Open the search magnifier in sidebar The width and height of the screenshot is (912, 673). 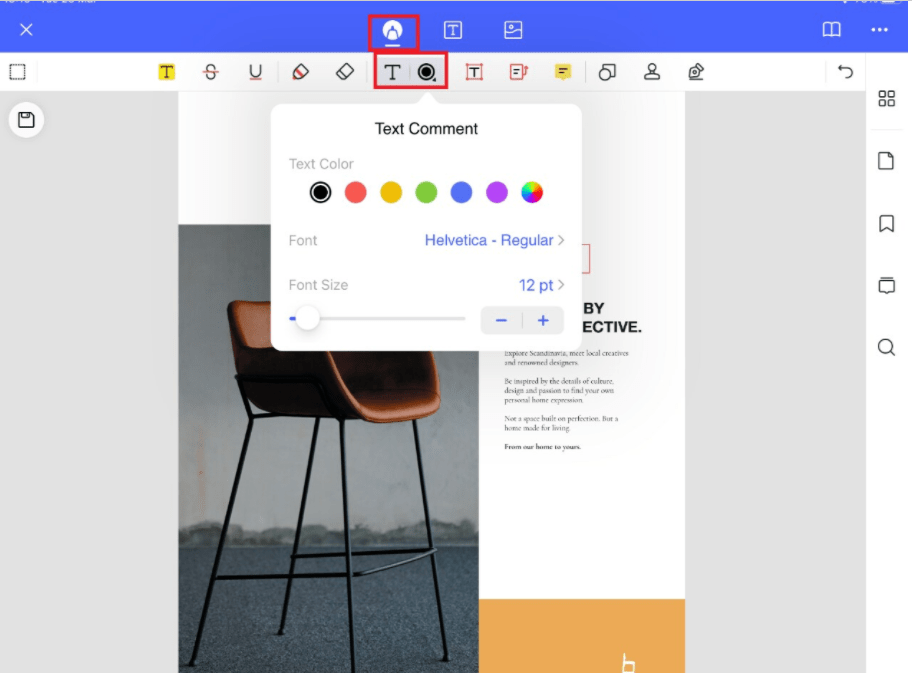886,347
